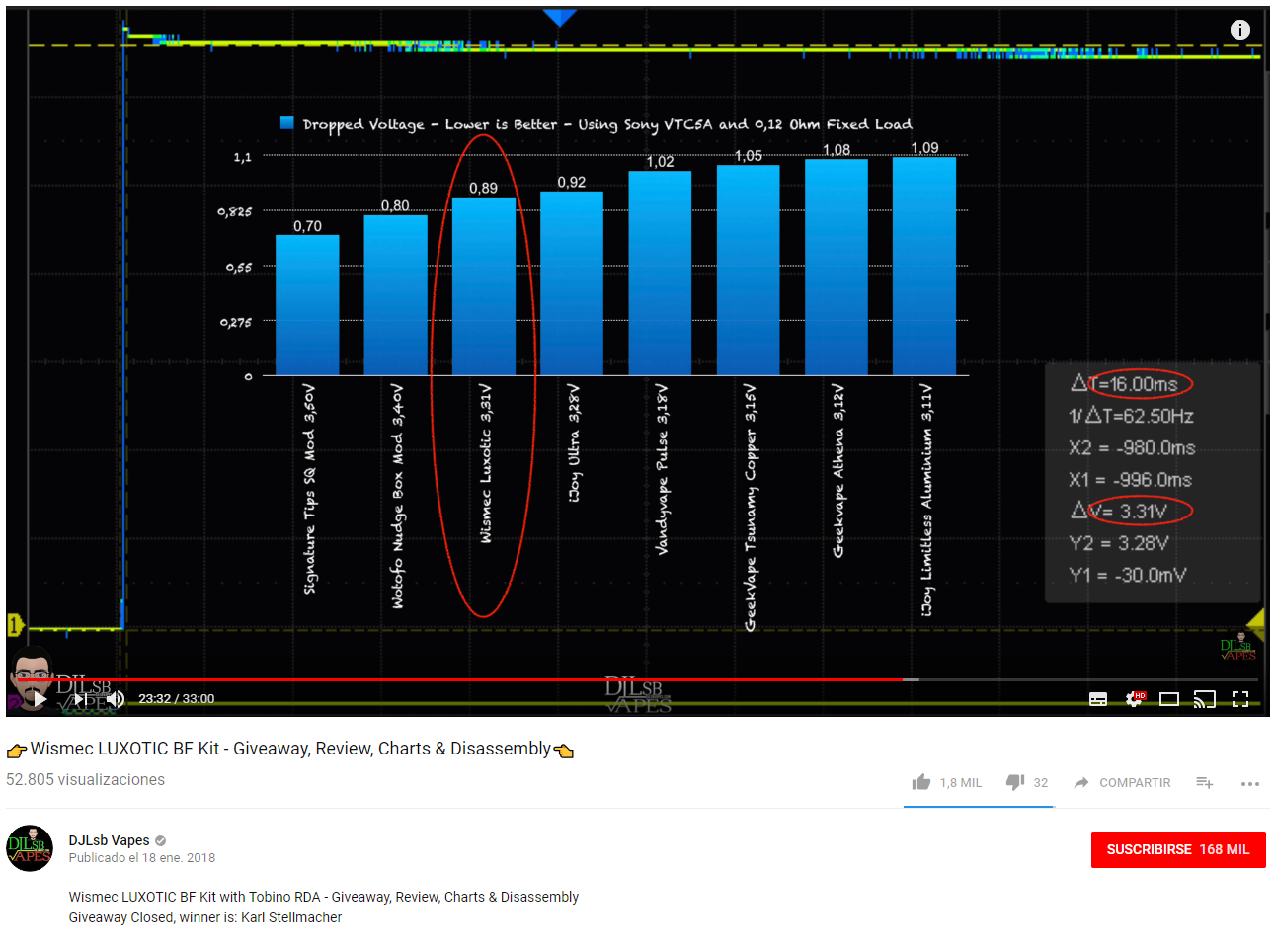
Task: Switch to theater mode
Action: 1169,699
